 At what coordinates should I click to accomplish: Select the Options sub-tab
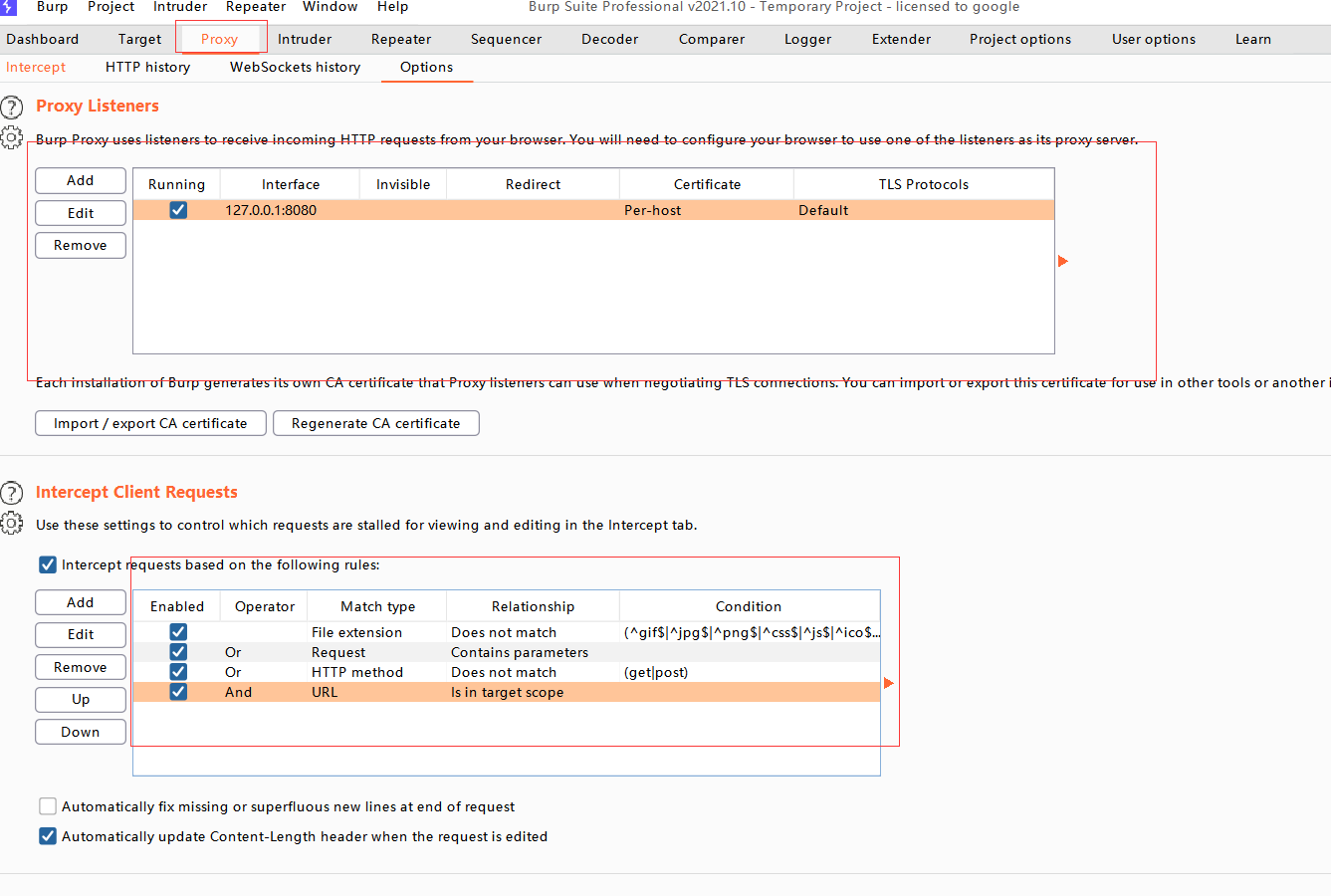(426, 67)
